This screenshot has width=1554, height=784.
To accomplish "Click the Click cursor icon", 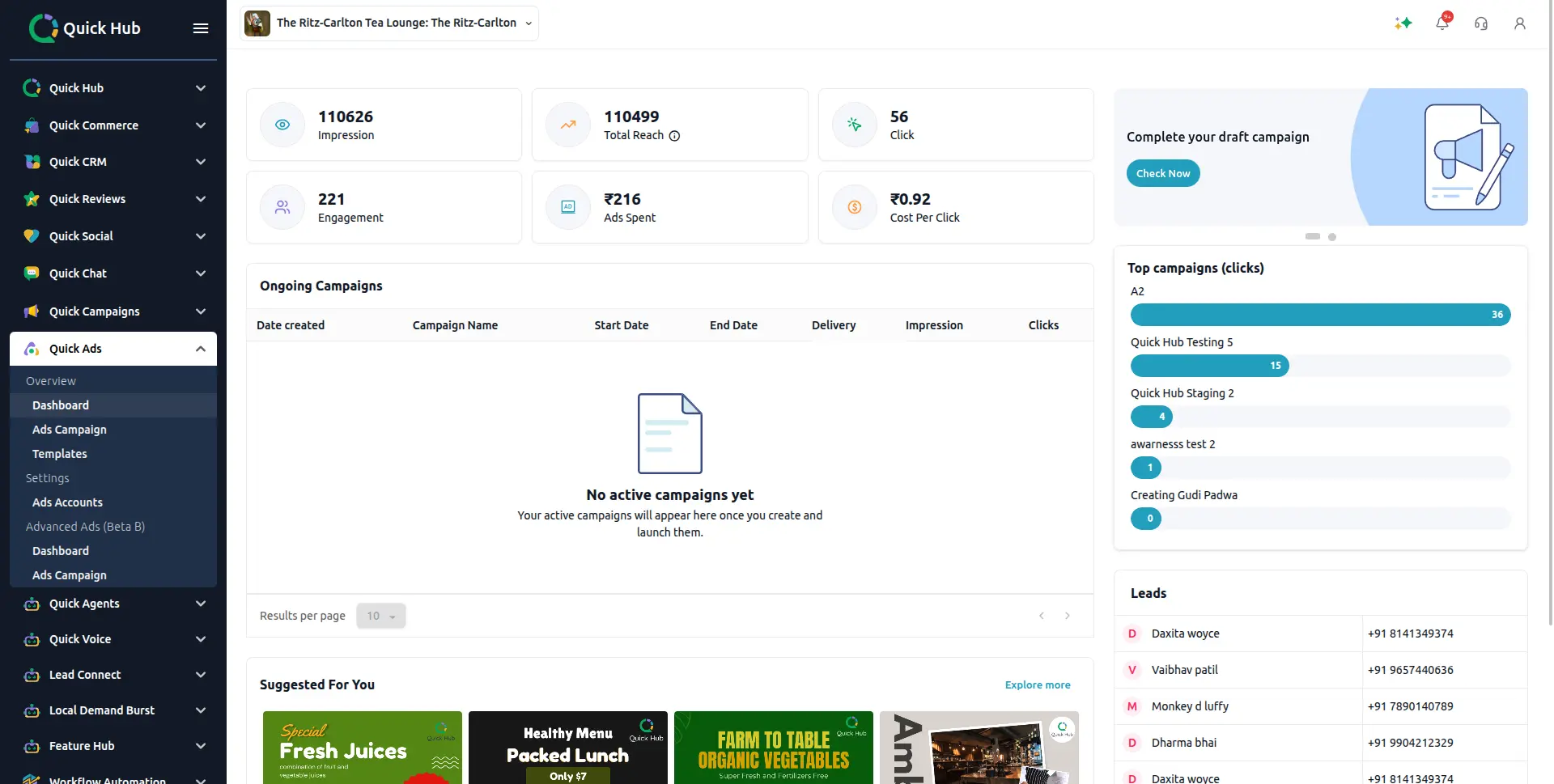I will tap(855, 125).
